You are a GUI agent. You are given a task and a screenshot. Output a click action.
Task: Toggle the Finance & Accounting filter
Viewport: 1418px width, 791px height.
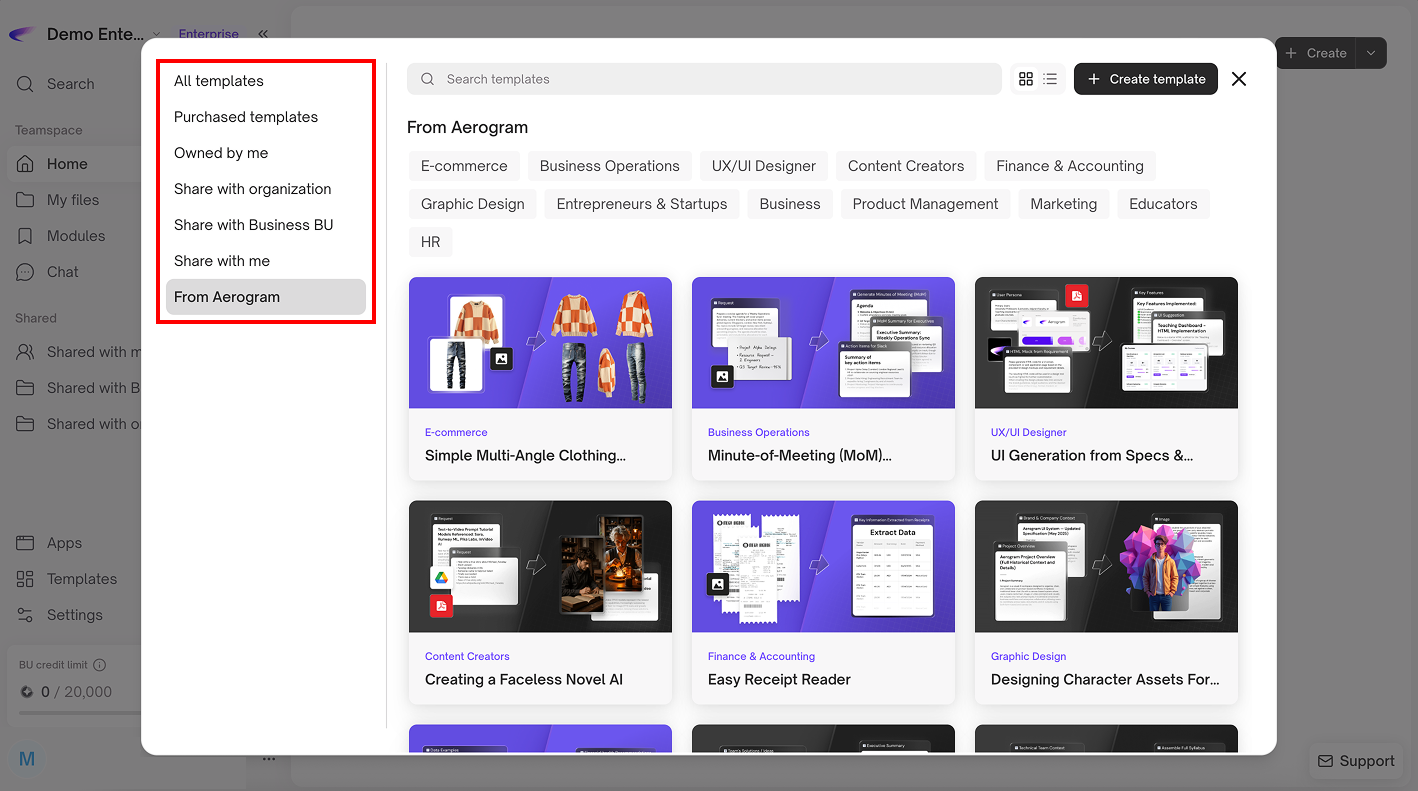[1069, 166]
